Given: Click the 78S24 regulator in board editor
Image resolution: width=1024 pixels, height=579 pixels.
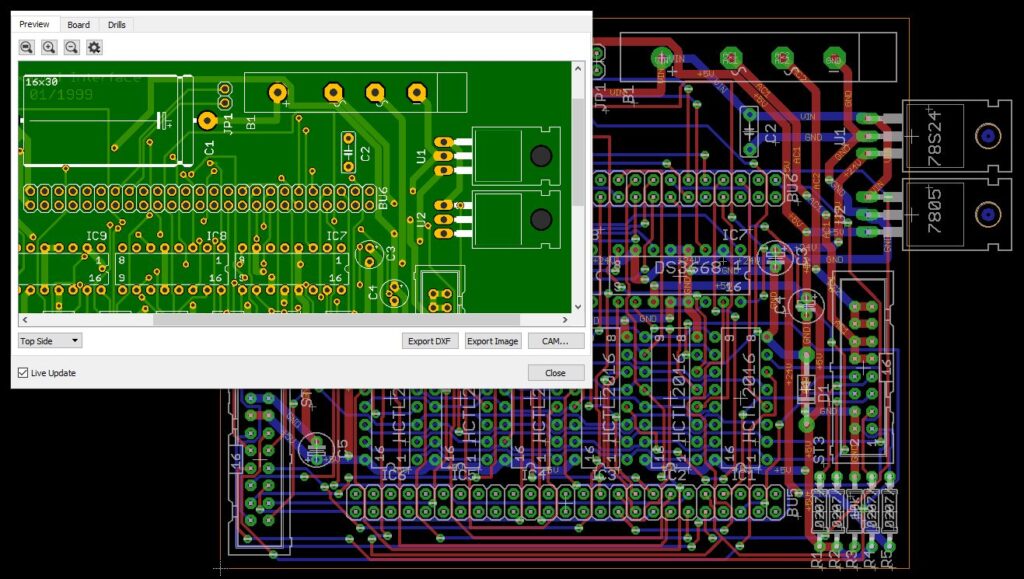Looking at the screenshot, I should pyautogui.click(x=935, y=136).
